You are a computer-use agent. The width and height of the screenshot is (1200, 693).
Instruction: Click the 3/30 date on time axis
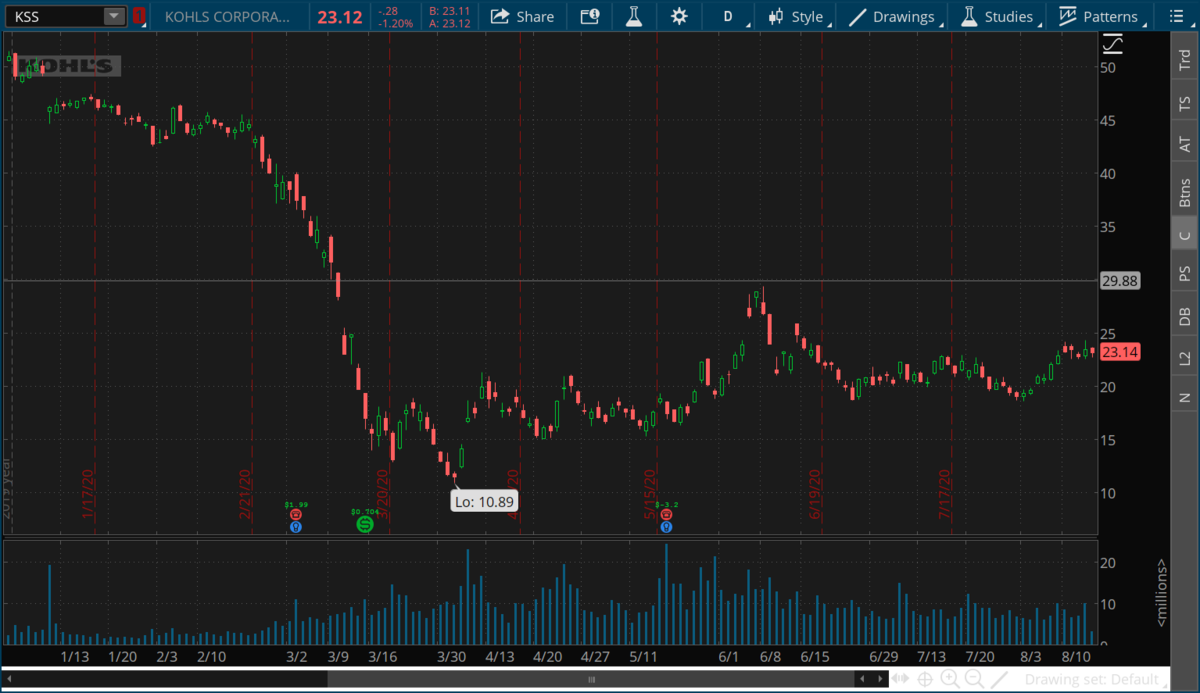pos(452,657)
